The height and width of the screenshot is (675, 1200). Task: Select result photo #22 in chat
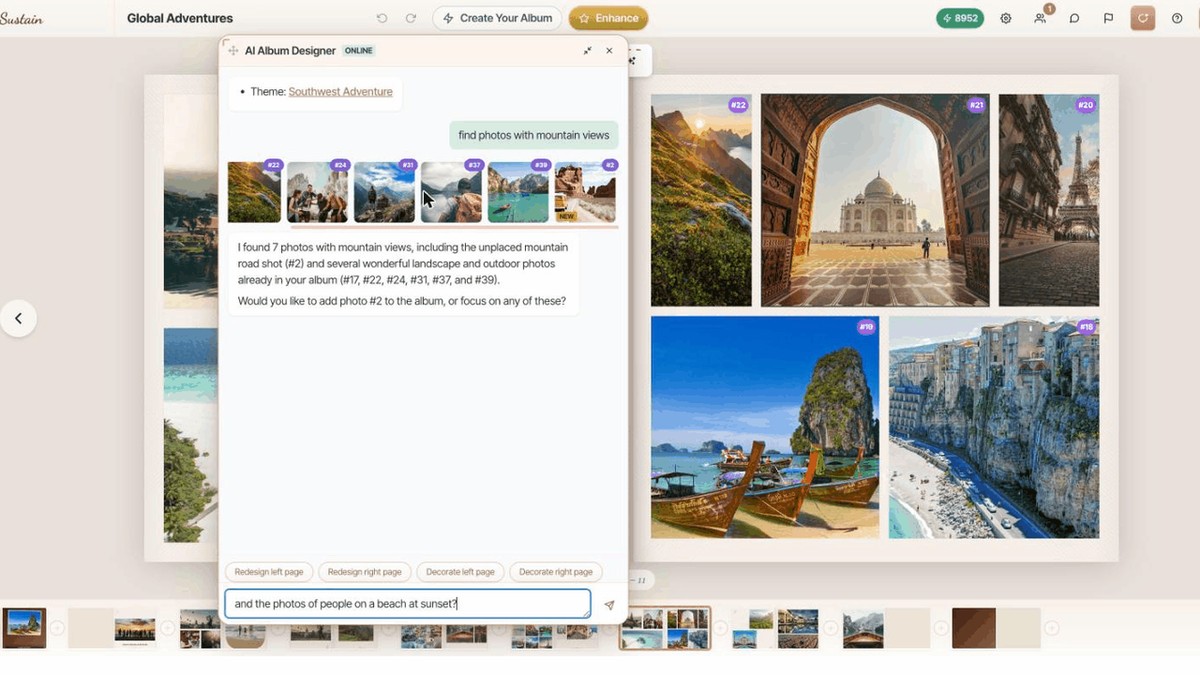click(x=254, y=192)
